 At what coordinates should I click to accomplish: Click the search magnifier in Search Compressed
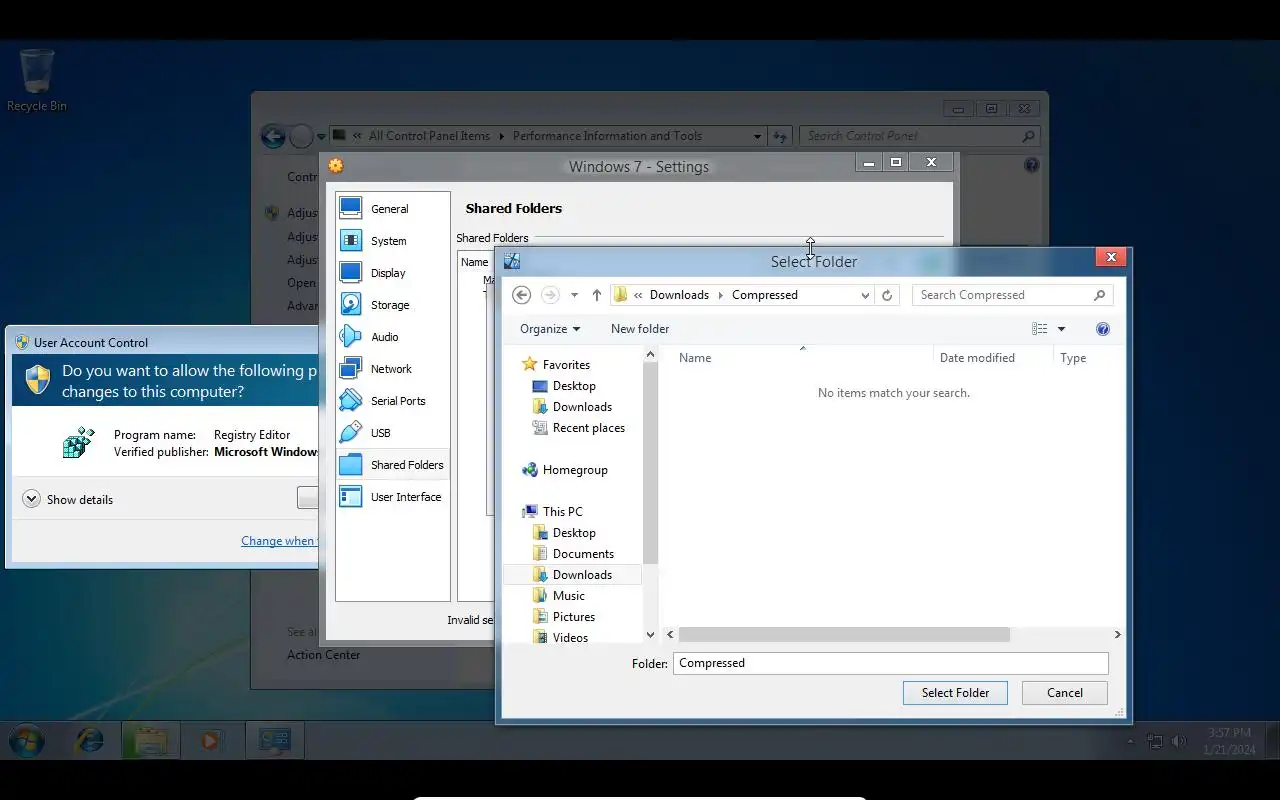[1099, 295]
